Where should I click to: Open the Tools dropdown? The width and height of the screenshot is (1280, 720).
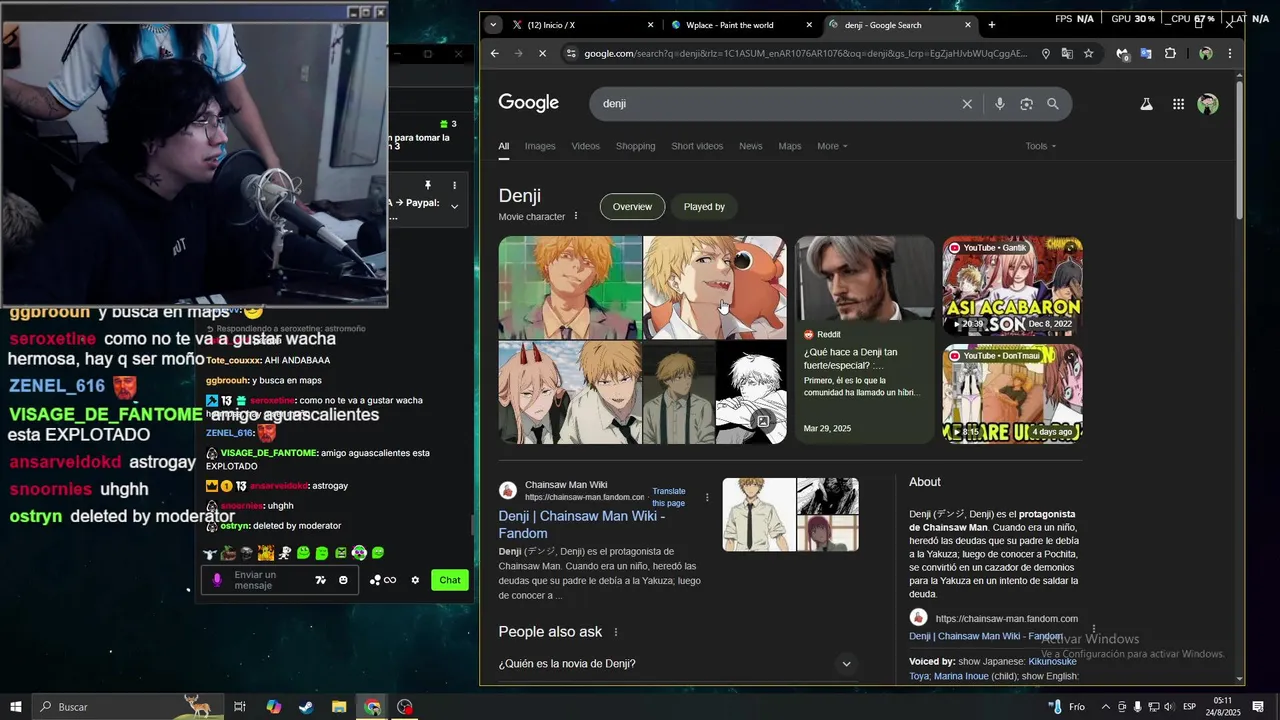click(x=1040, y=146)
